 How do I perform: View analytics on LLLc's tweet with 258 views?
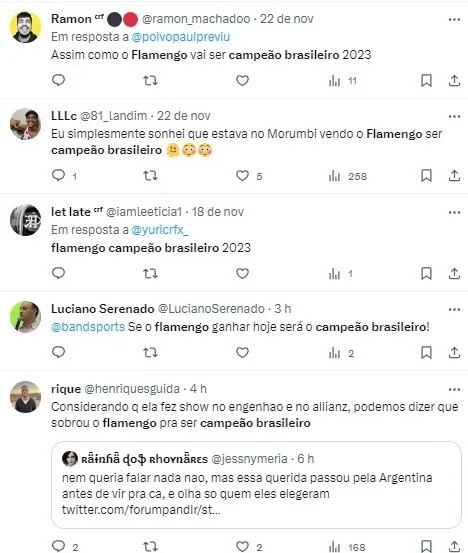click(x=347, y=176)
